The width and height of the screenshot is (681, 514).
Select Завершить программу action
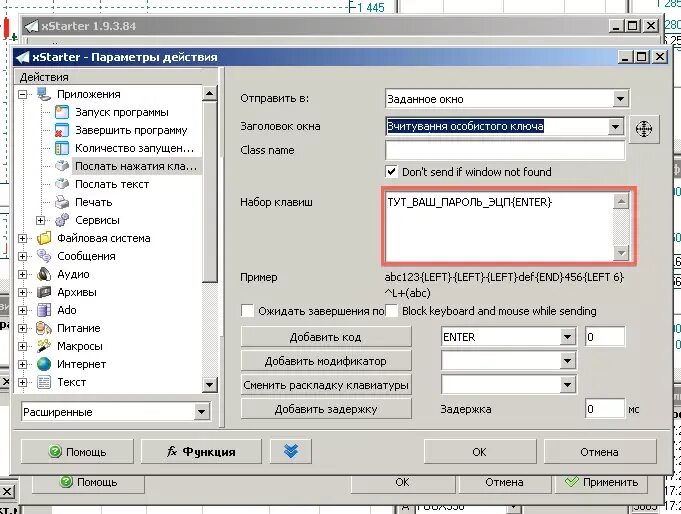(x=131, y=130)
